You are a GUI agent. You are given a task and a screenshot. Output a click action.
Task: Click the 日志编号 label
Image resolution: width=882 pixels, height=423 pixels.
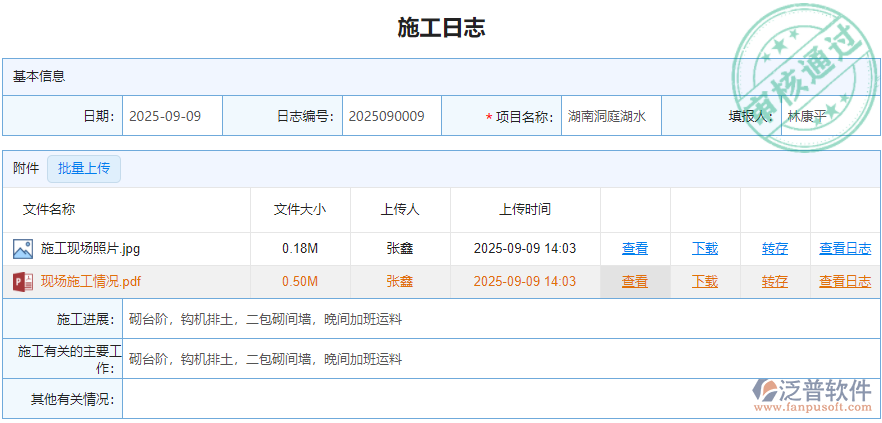pos(305,116)
